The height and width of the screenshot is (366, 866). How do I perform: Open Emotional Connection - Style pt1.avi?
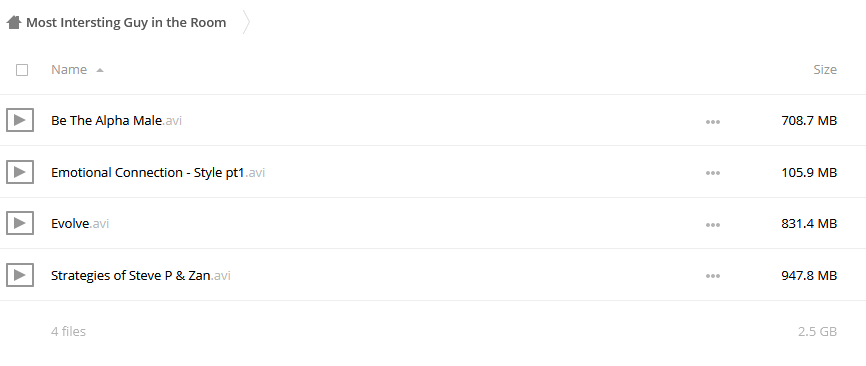[x=158, y=172]
